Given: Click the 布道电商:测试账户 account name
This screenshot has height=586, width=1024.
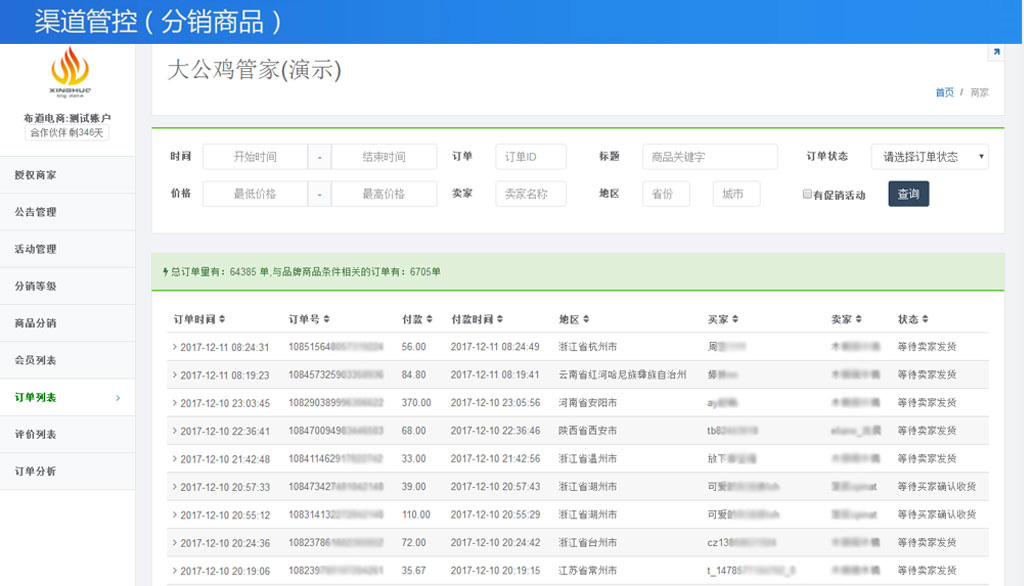Looking at the screenshot, I should (67, 118).
